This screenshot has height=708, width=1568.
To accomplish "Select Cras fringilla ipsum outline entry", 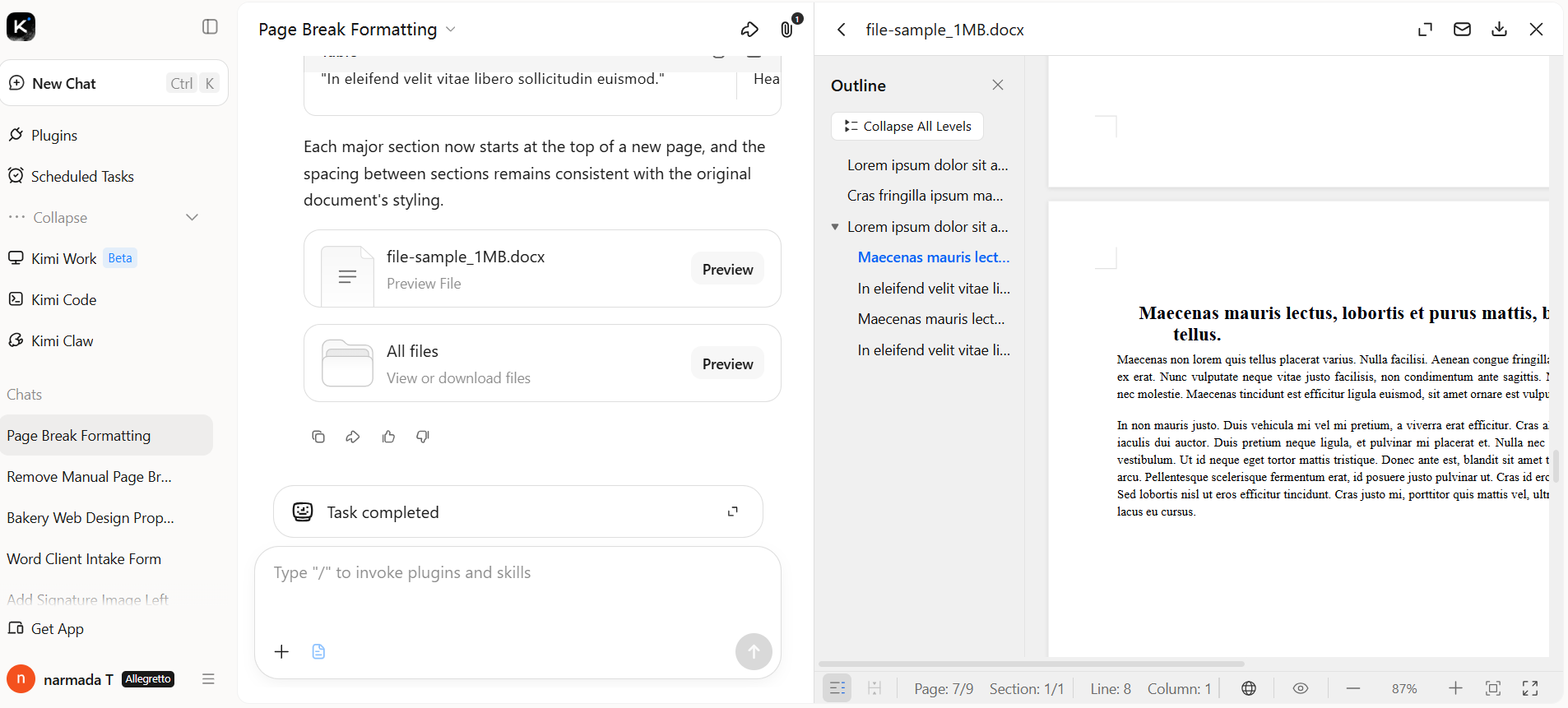I will click(x=925, y=196).
